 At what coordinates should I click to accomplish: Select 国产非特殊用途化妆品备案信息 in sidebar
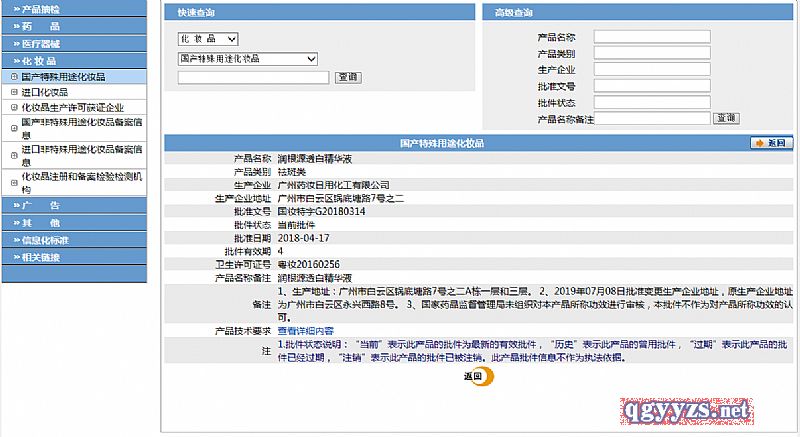(x=80, y=128)
